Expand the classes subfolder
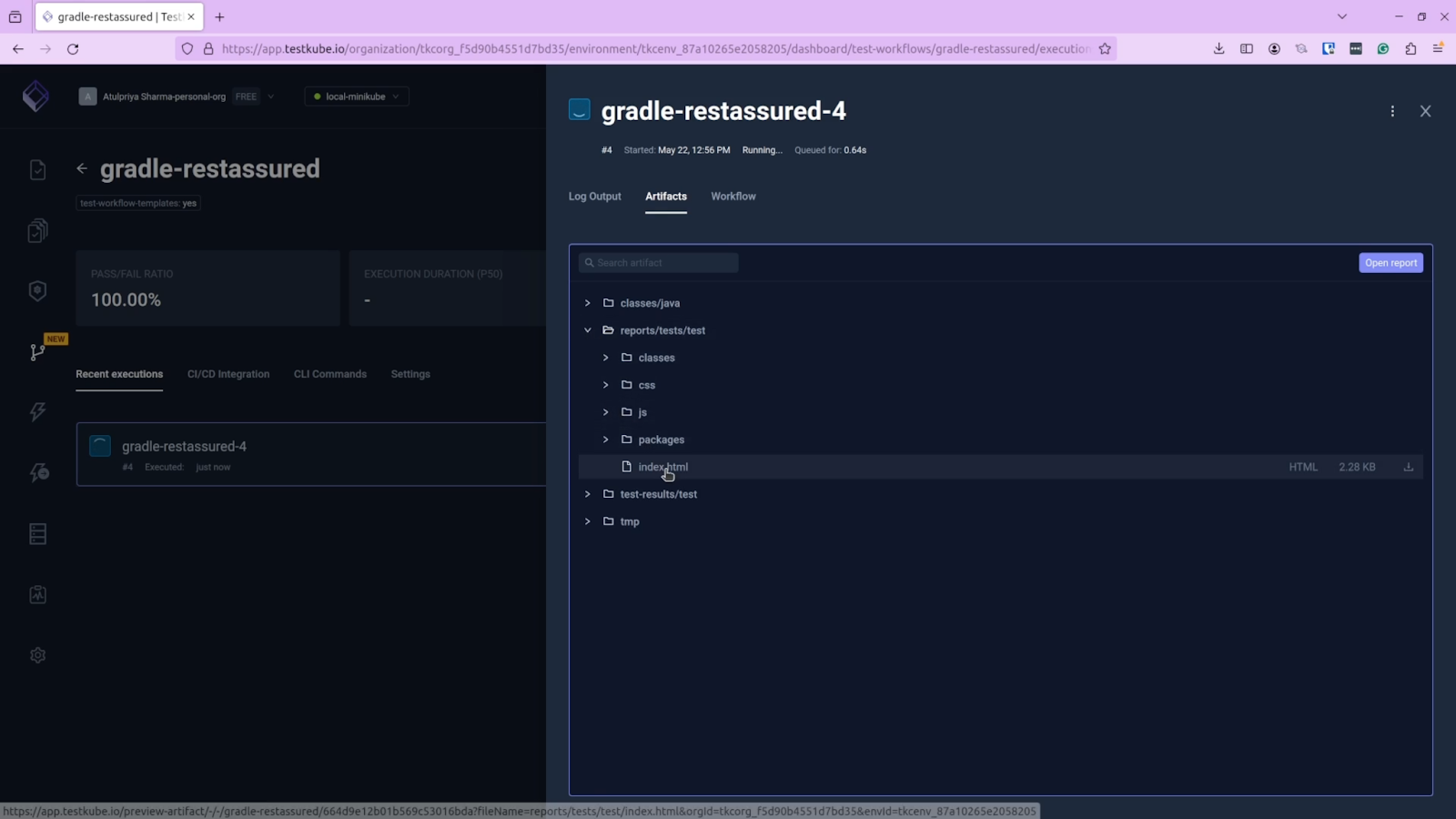 click(x=606, y=358)
